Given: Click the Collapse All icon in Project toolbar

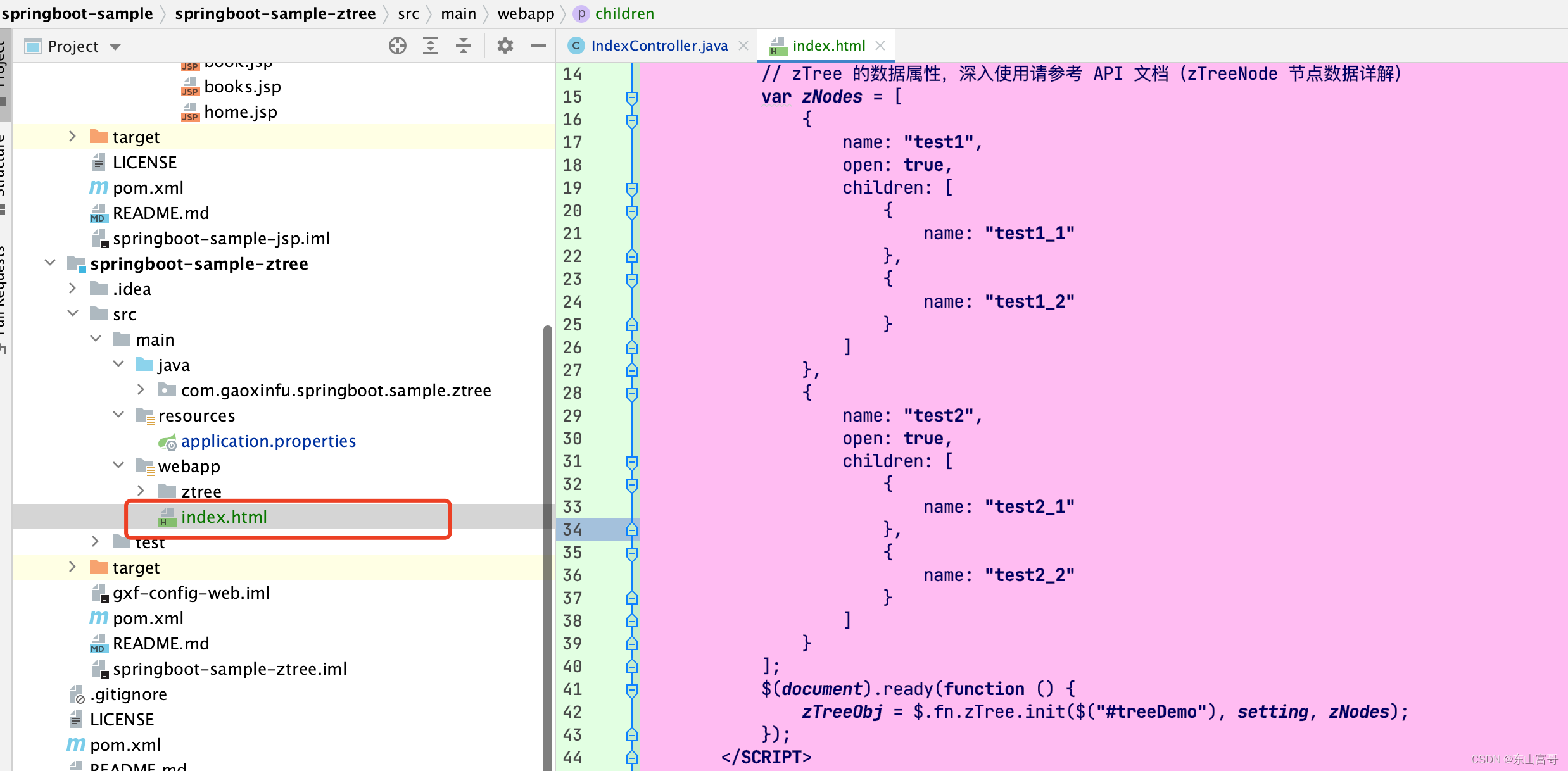Looking at the screenshot, I should 464,46.
